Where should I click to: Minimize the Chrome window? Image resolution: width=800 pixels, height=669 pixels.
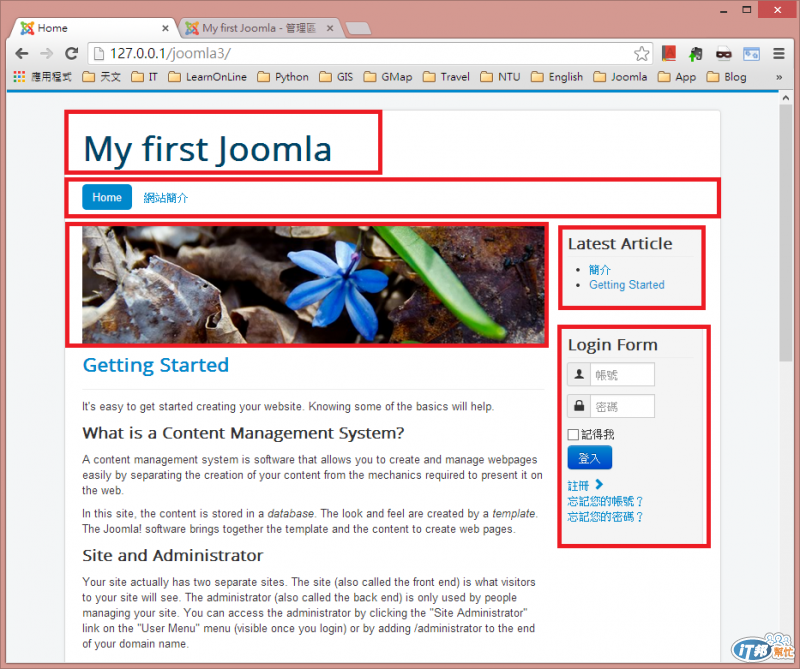point(723,11)
